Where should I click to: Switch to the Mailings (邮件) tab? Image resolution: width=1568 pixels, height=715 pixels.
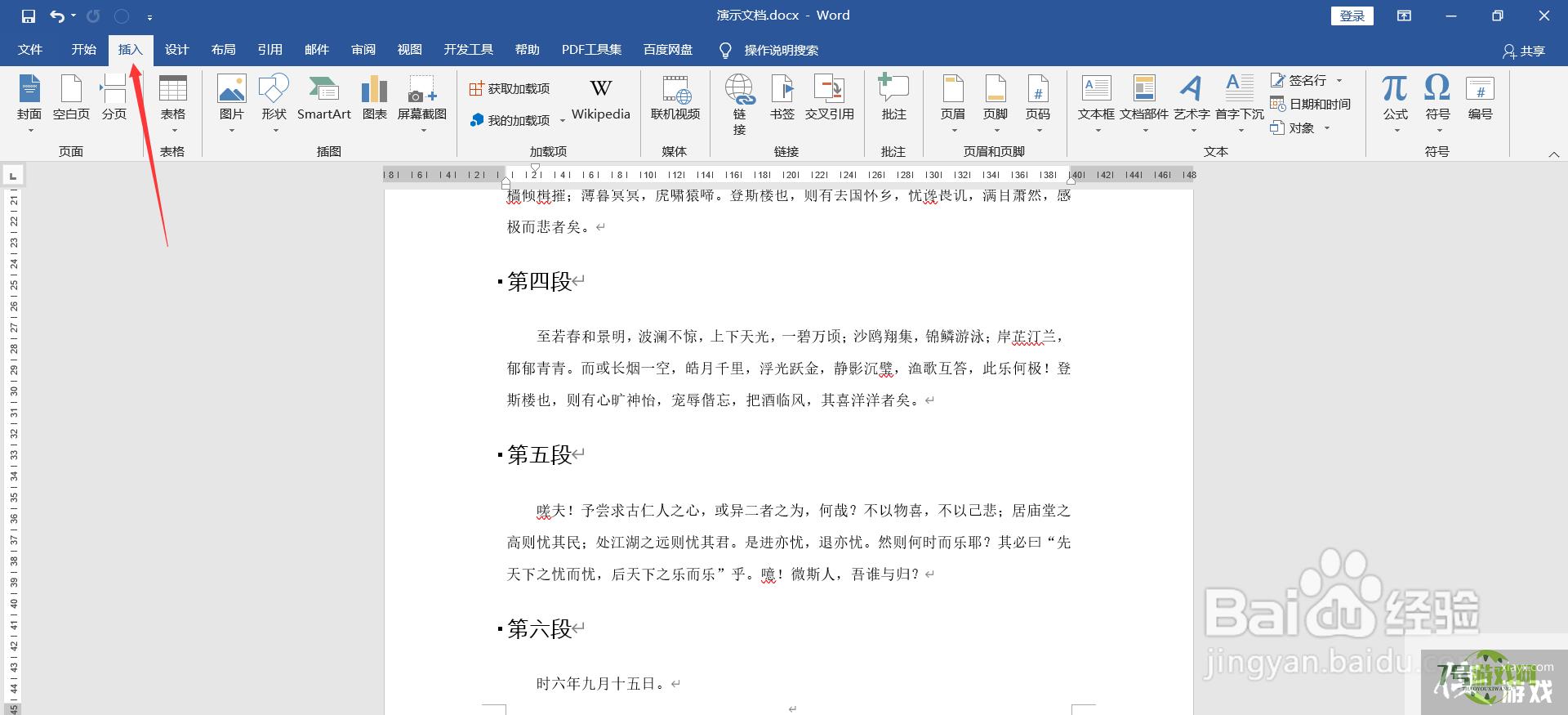tap(316, 50)
